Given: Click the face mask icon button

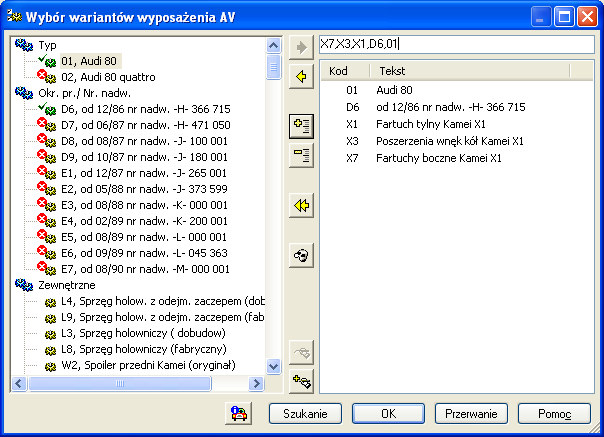Looking at the screenshot, I should click(x=301, y=255).
